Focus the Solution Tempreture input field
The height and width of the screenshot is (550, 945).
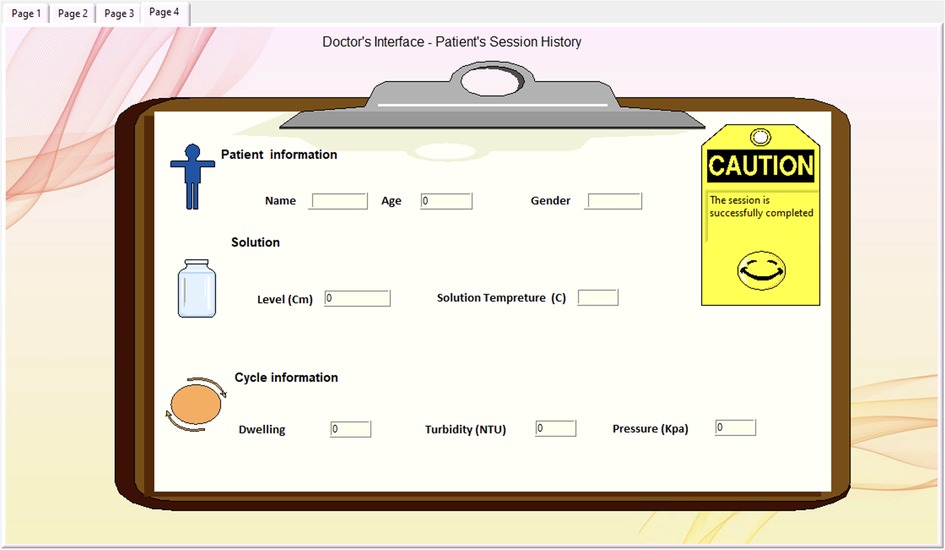point(598,298)
